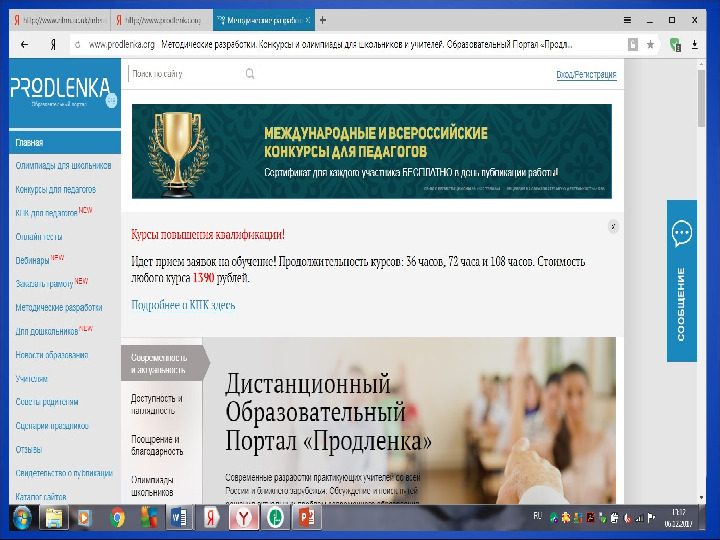Viewport: 720px width, 540px height.
Task: Open Онлайн тесты in sidebar
Action: click(x=39, y=237)
